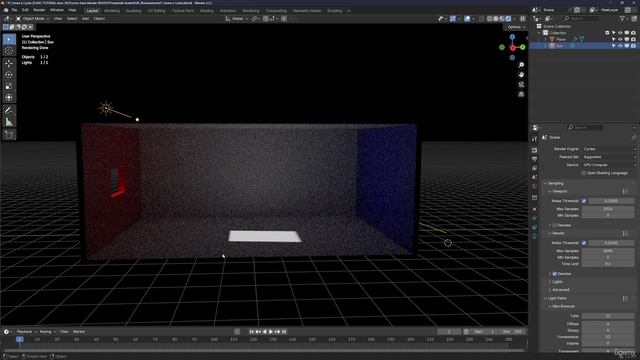Hide the Plane object using its eye icon
Screen dimensions: 640x360
coord(620,39)
